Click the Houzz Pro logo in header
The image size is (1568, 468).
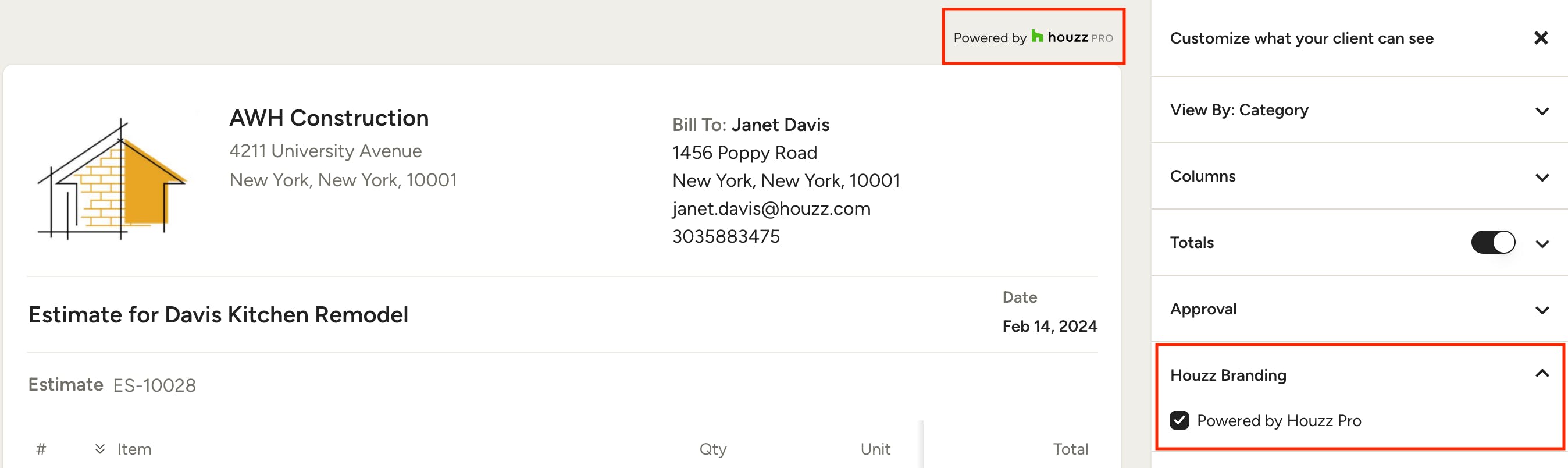(1072, 37)
